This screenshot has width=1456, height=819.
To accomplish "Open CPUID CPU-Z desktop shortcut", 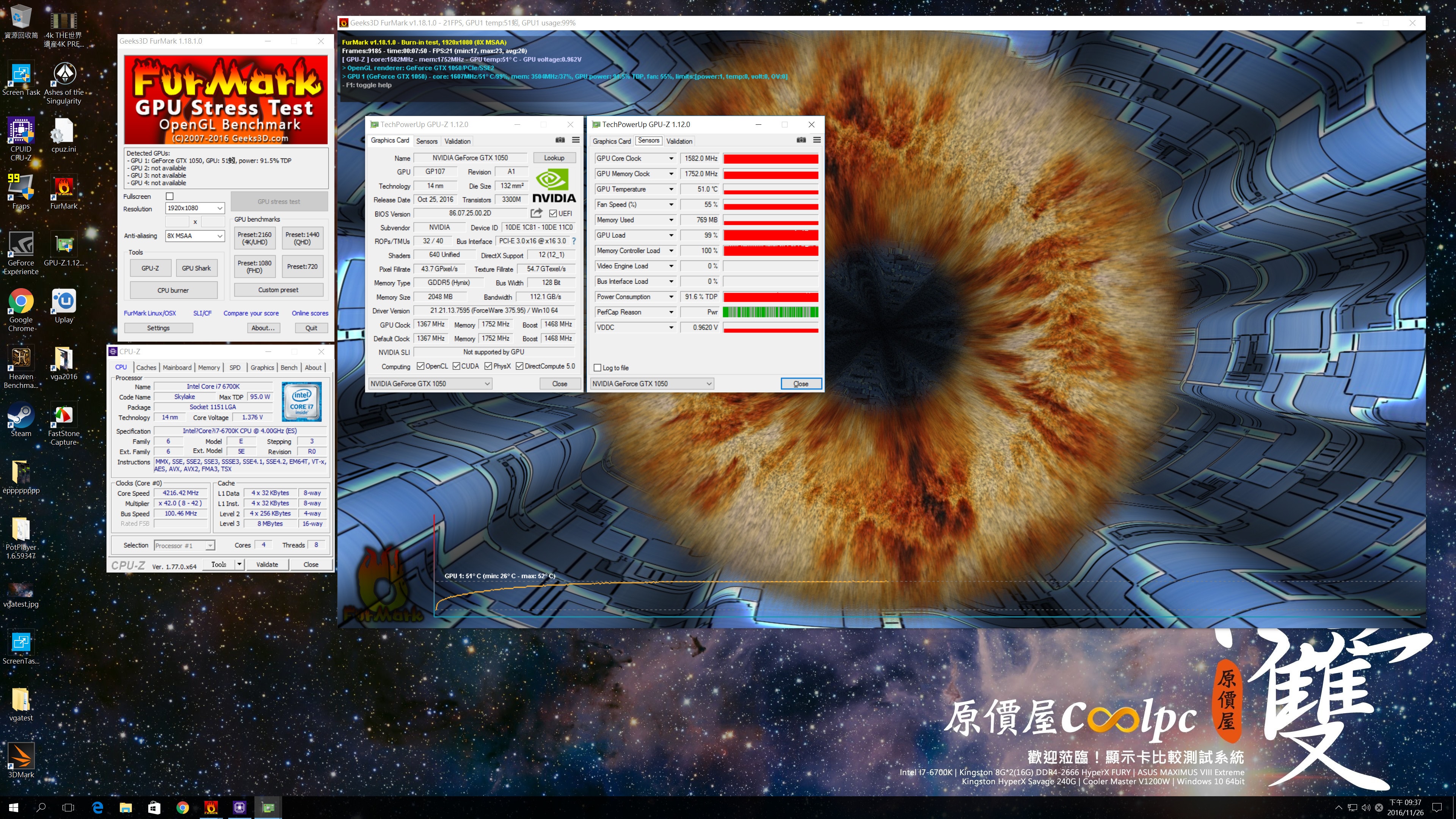I will [21, 139].
